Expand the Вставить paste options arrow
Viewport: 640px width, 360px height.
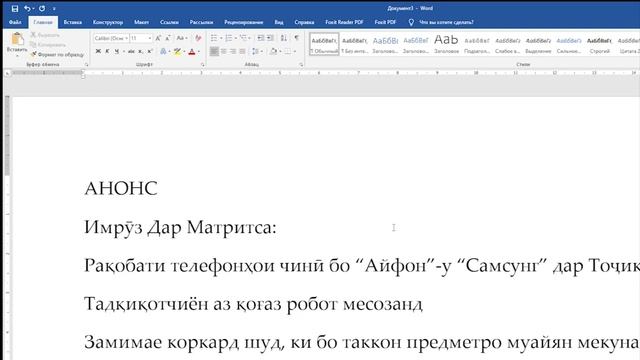pyautogui.click(x=17, y=55)
